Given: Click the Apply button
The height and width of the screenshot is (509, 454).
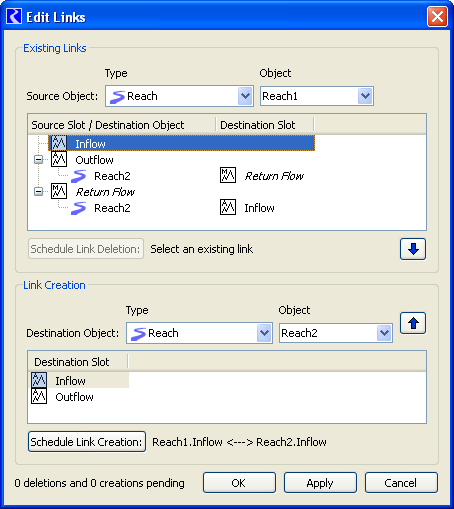Looking at the screenshot, I should click(x=320, y=483).
